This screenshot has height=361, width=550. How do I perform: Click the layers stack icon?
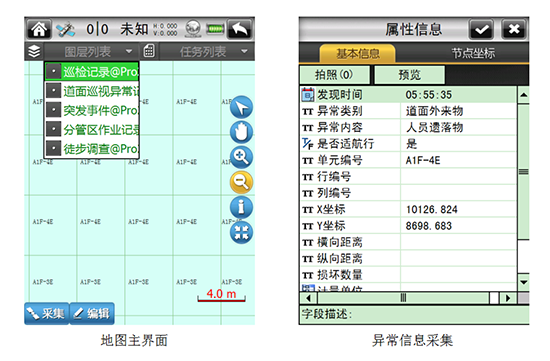(x=34, y=52)
